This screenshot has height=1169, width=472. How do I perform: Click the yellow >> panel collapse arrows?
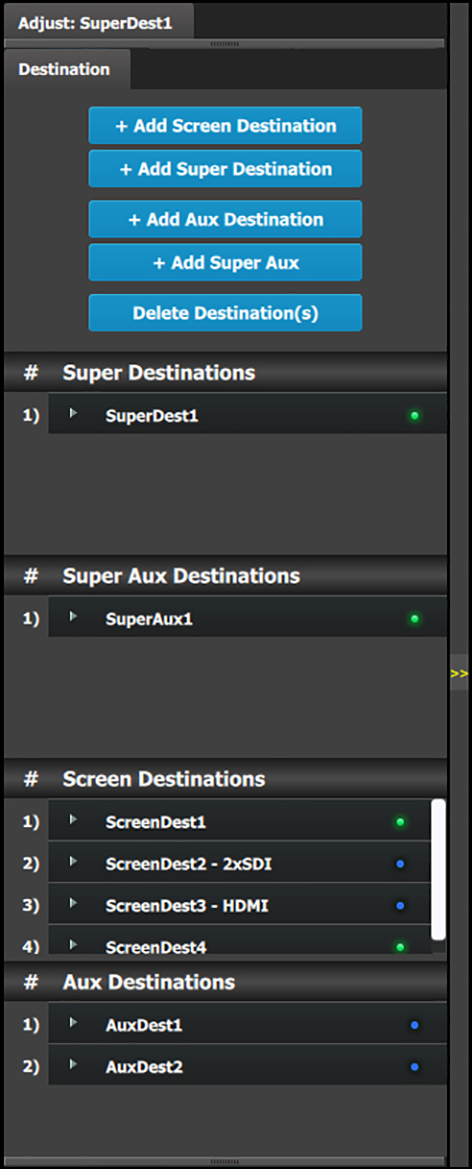tap(459, 673)
